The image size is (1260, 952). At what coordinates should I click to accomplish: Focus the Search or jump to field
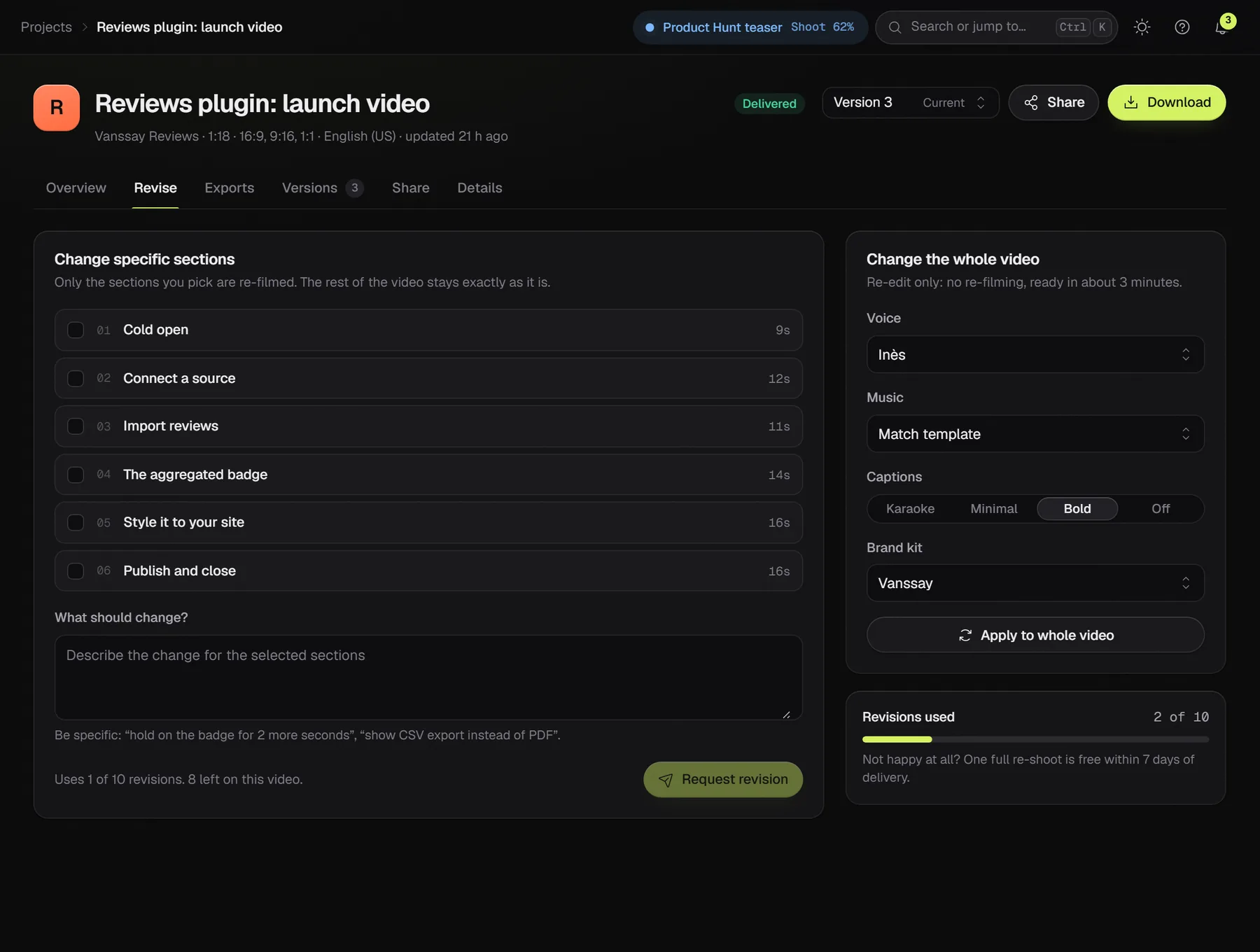click(x=996, y=27)
